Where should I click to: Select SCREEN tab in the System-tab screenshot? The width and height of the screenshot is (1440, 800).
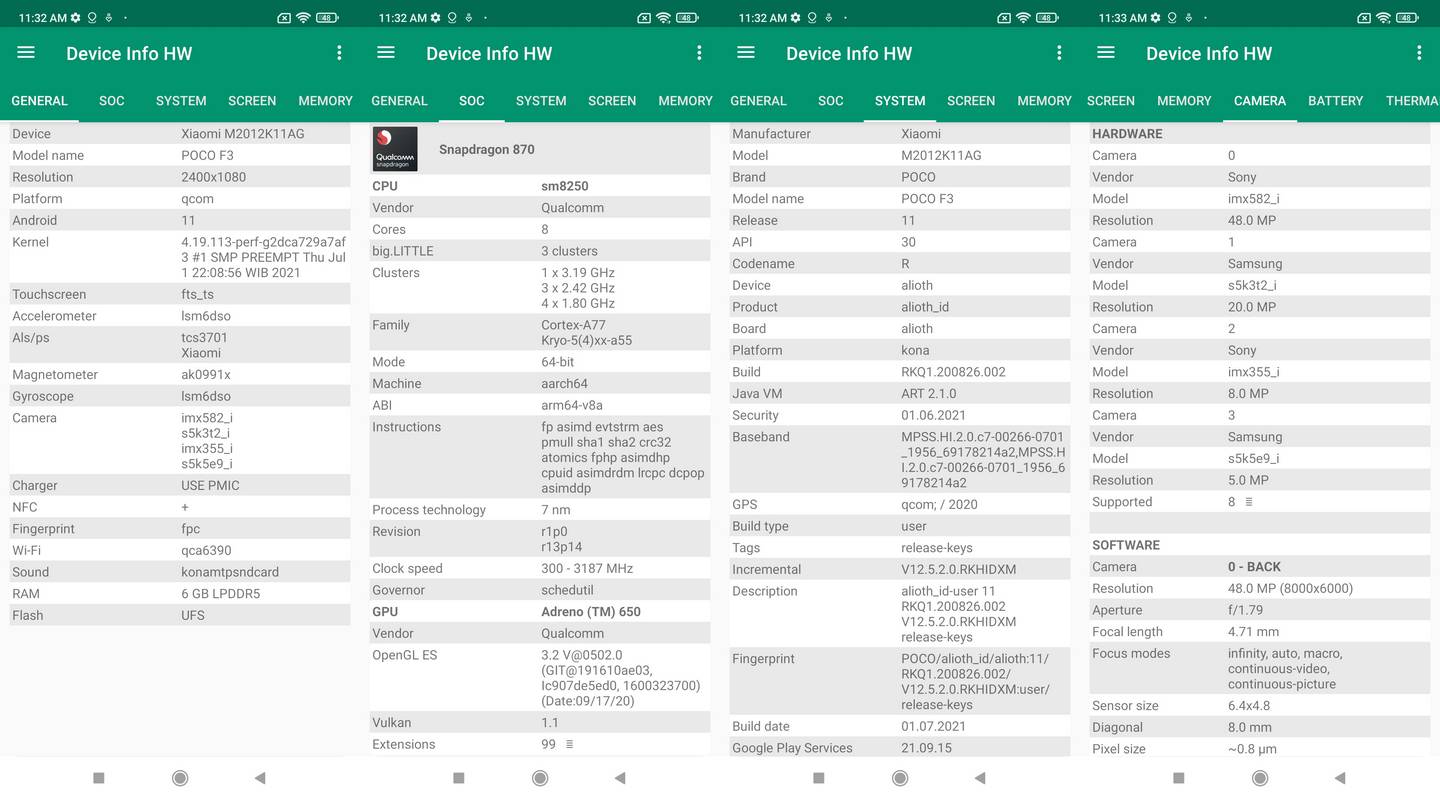[x=971, y=101]
